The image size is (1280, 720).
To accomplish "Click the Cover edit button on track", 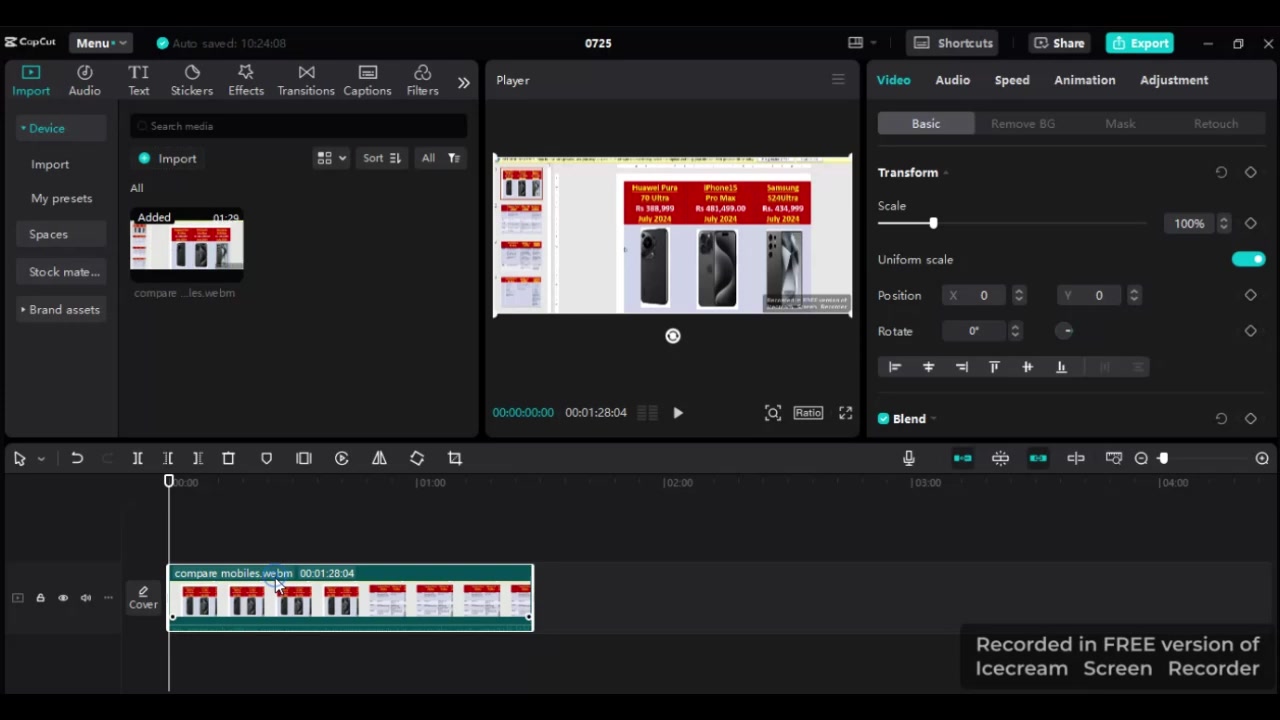I will (x=143, y=598).
